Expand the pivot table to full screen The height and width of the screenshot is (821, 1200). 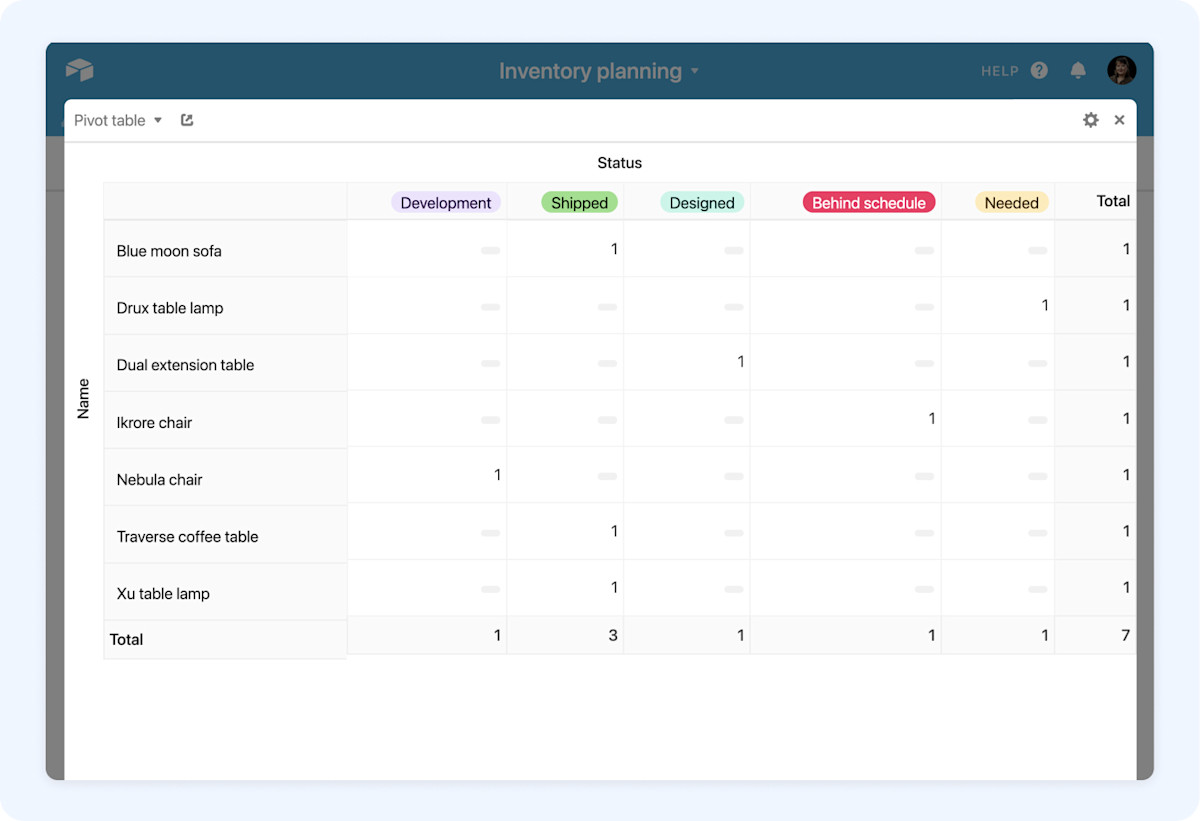[186, 119]
